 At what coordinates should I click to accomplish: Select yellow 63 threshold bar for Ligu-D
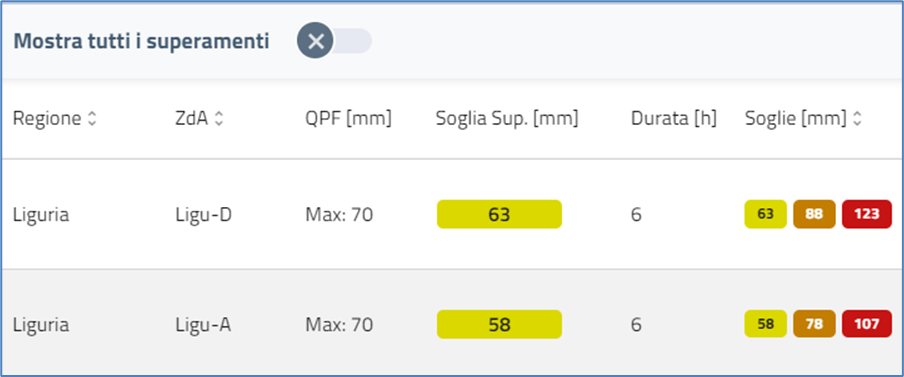499,214
